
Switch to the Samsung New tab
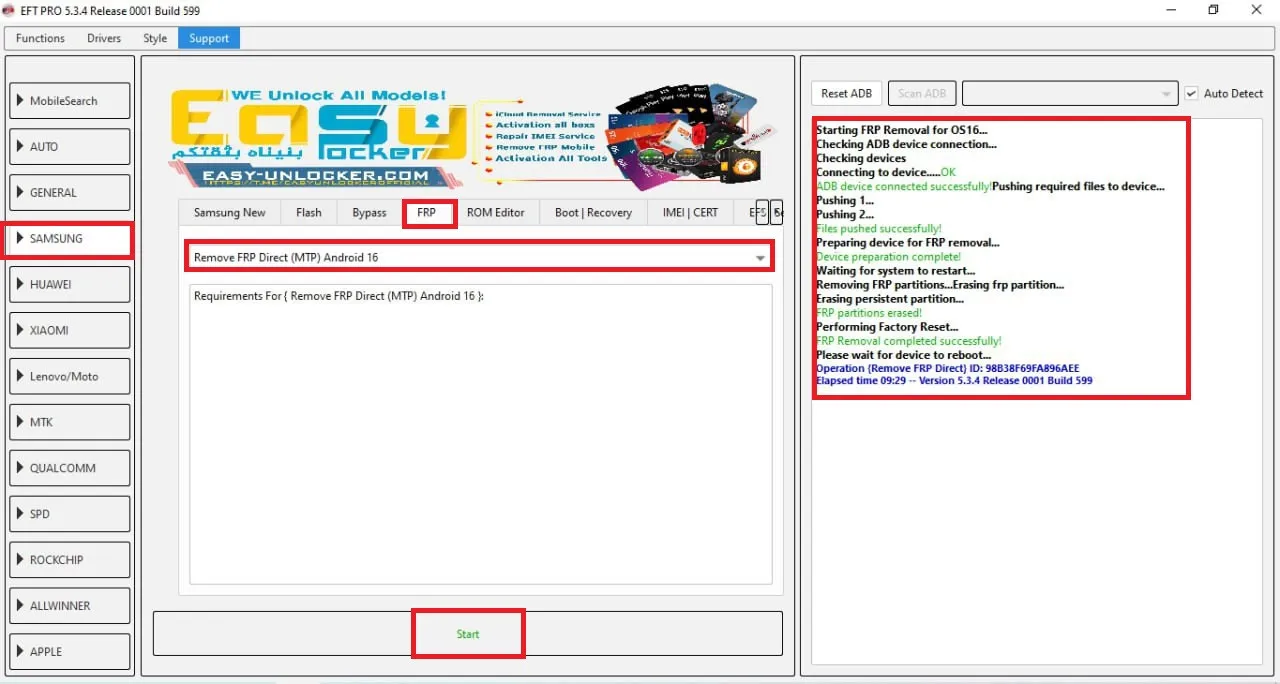point(230,213)
